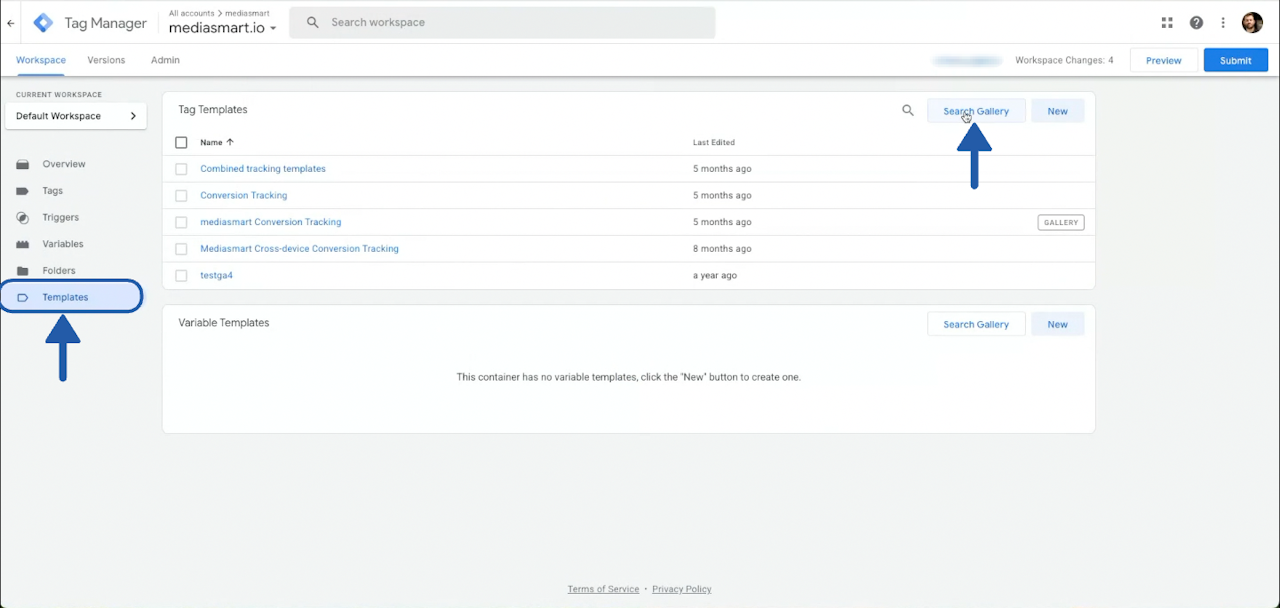The image size is (1280, 608).
Task: Click the Tag Manager logo icon
Action: [43, 22]
